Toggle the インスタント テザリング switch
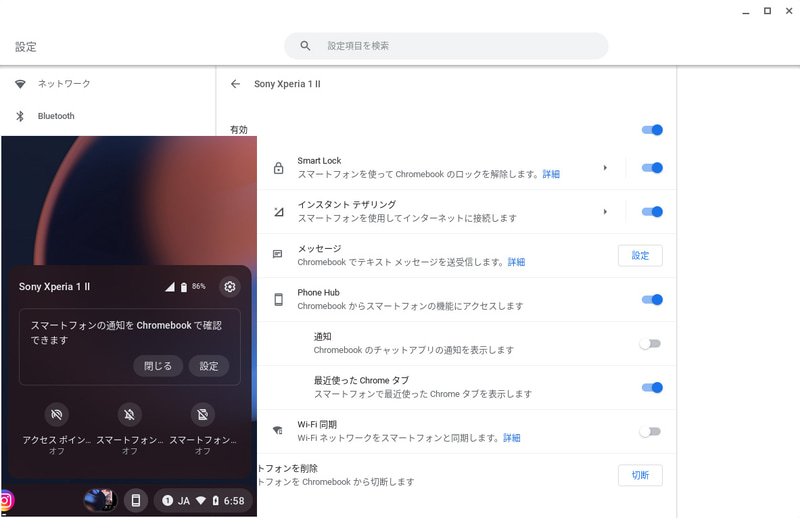The width and height of the screenshot is (800, 518). click(x=652, y=212)
